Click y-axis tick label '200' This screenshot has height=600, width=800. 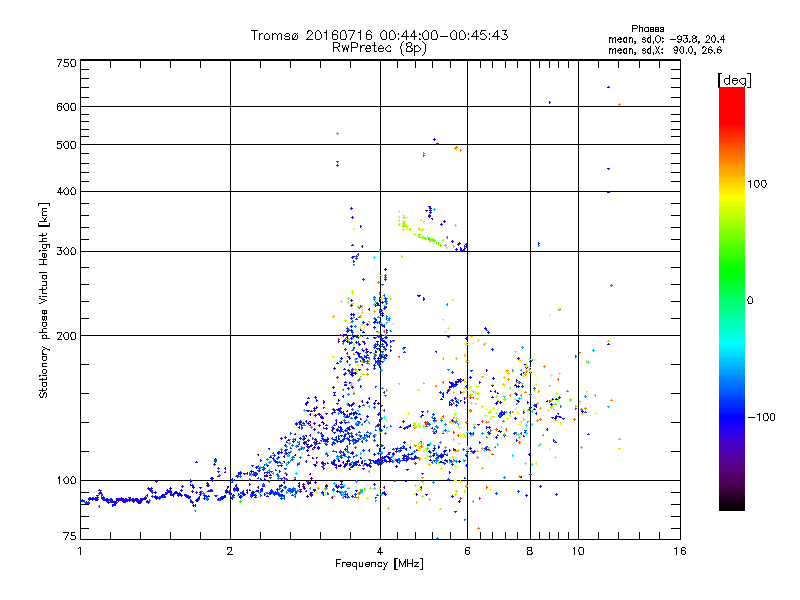[x=66, y=336]
